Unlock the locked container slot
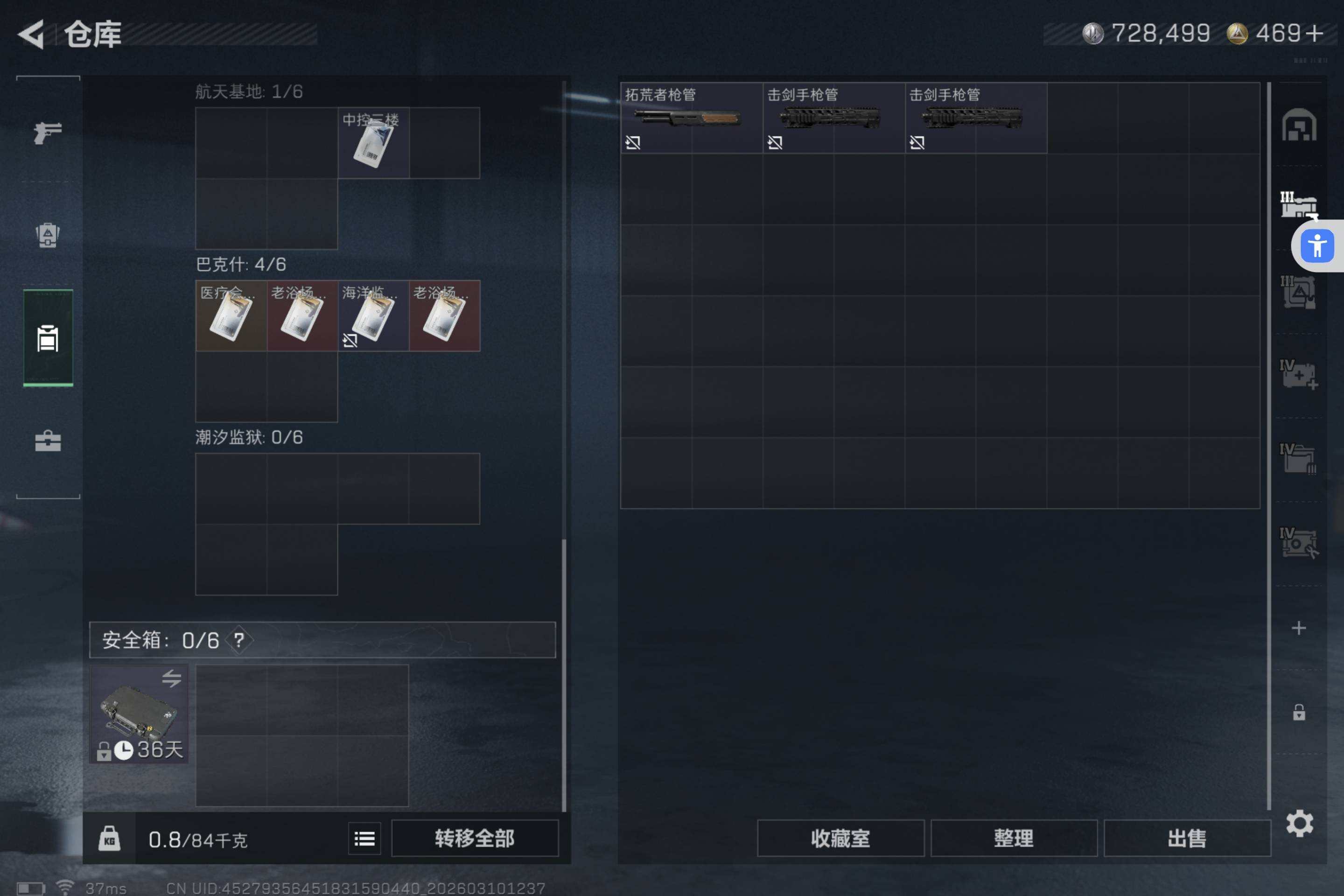This screenshot has height=896, width=1344. [x=1299, y=712]
